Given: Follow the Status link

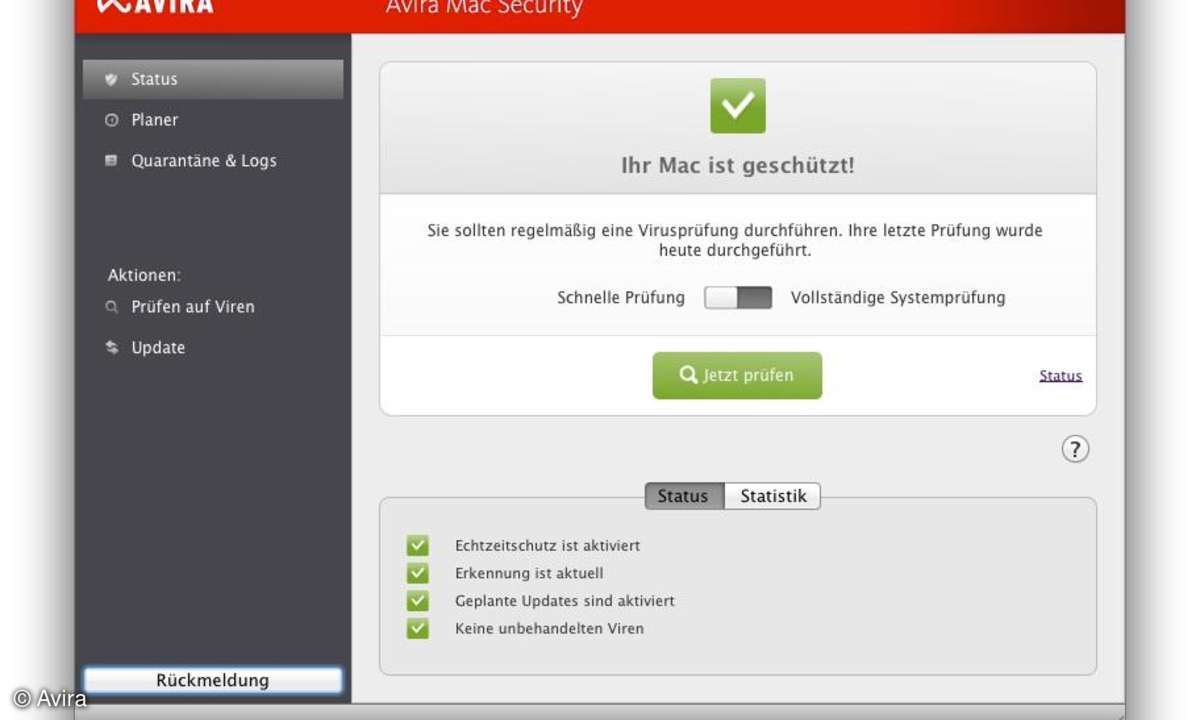Looking at the screenshot, I should pyautogui.click(x=1061, y=376).
